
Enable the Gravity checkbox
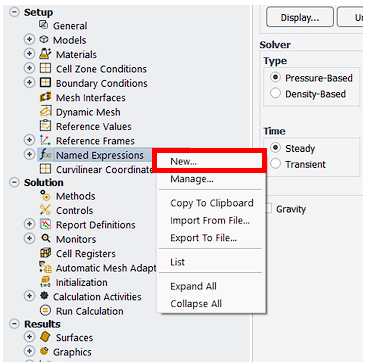(269, 209)
